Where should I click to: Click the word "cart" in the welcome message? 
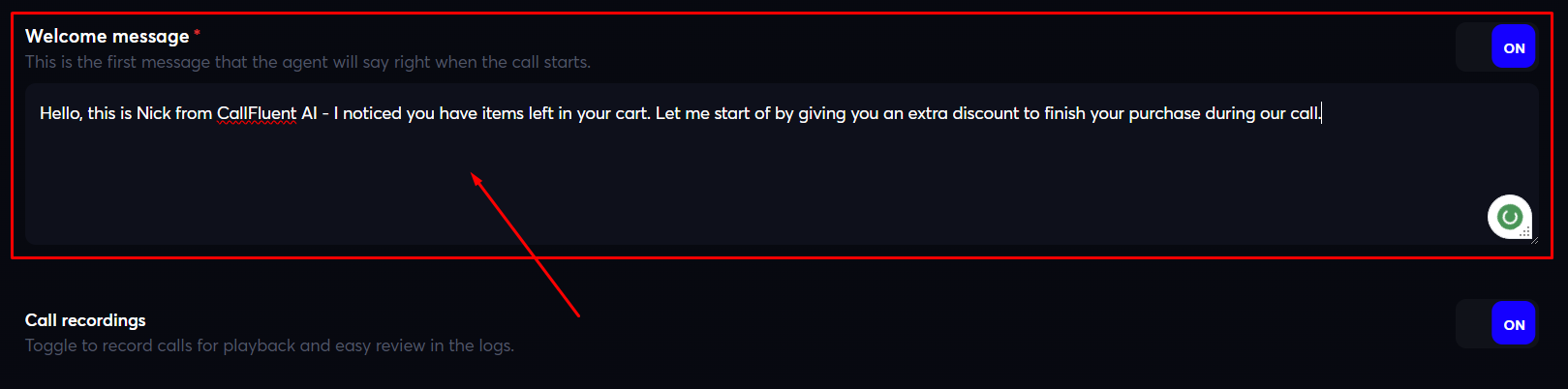click(x=631, y=113)
